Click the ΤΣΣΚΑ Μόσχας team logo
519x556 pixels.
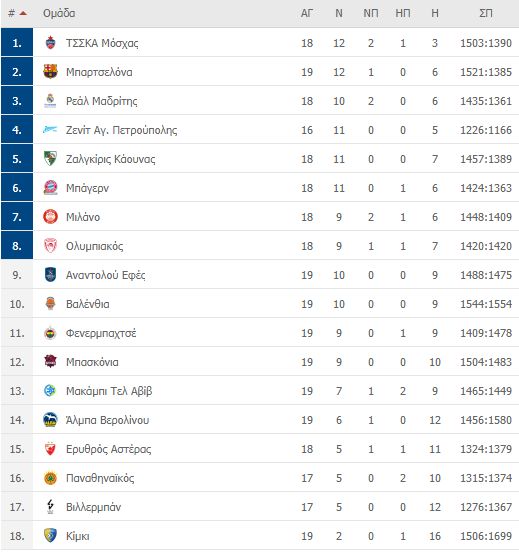point(50,43)
